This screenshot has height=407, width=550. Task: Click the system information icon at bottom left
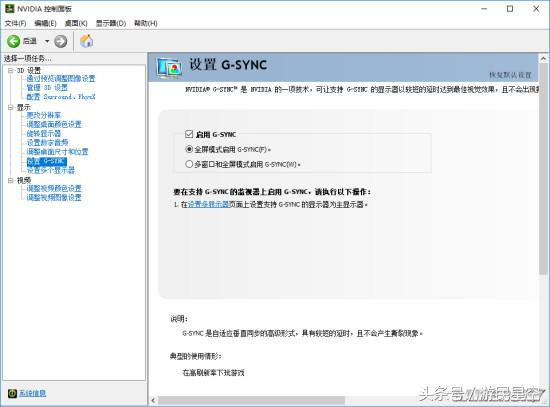coord(12,393)
